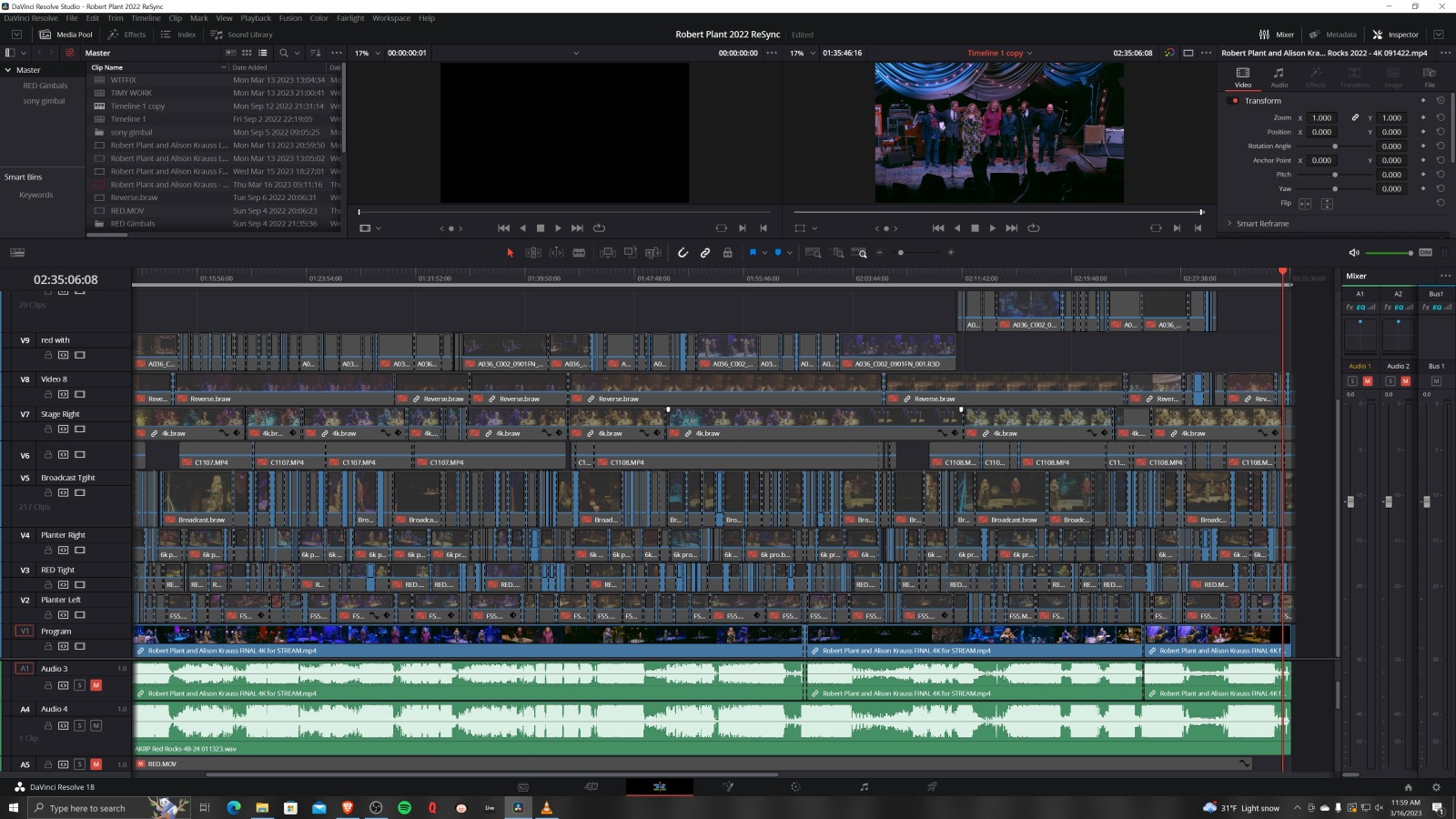The width and height of the screenshot is (1456, 819).
Task: Open the Fairlight page music-note icon
Action: point(864,787)
